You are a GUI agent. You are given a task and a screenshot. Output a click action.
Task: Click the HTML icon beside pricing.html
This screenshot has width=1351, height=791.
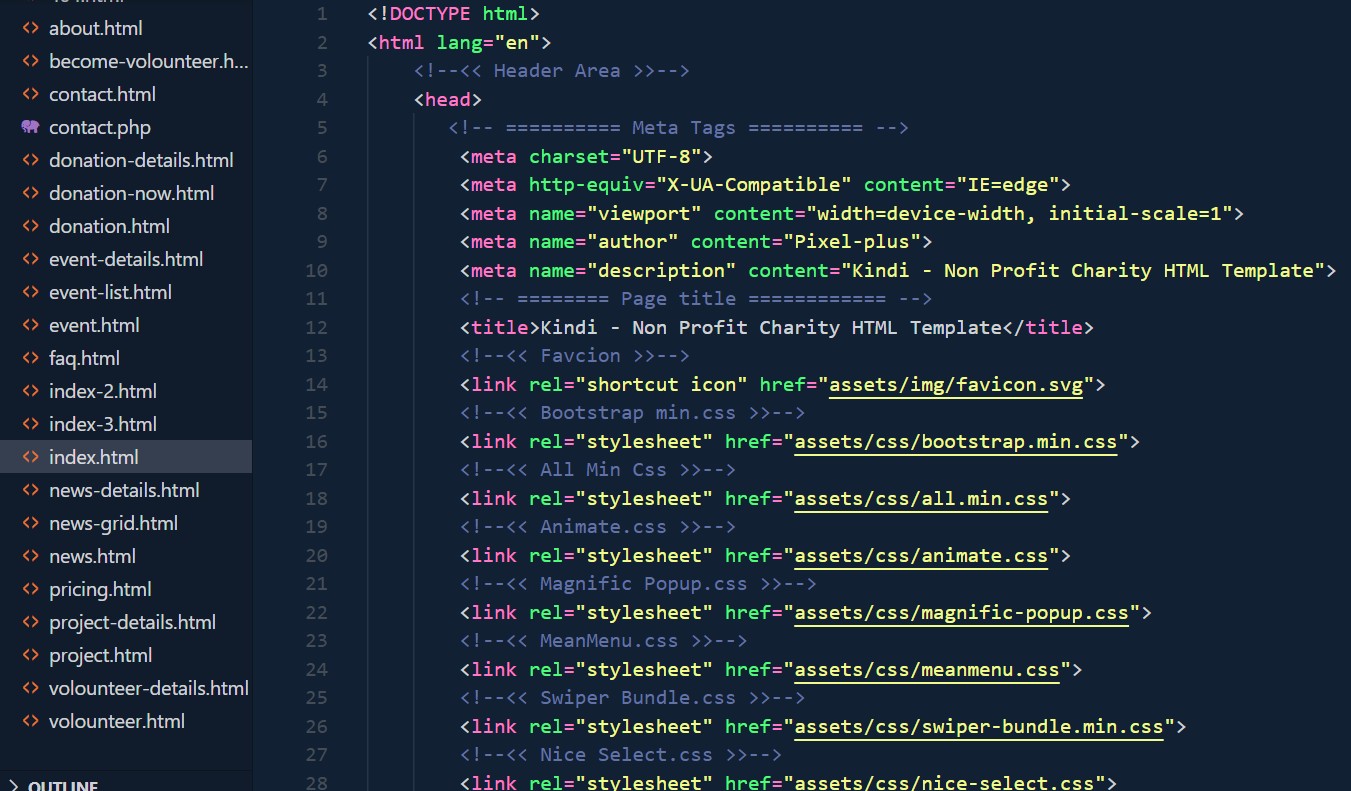(30, 589)
